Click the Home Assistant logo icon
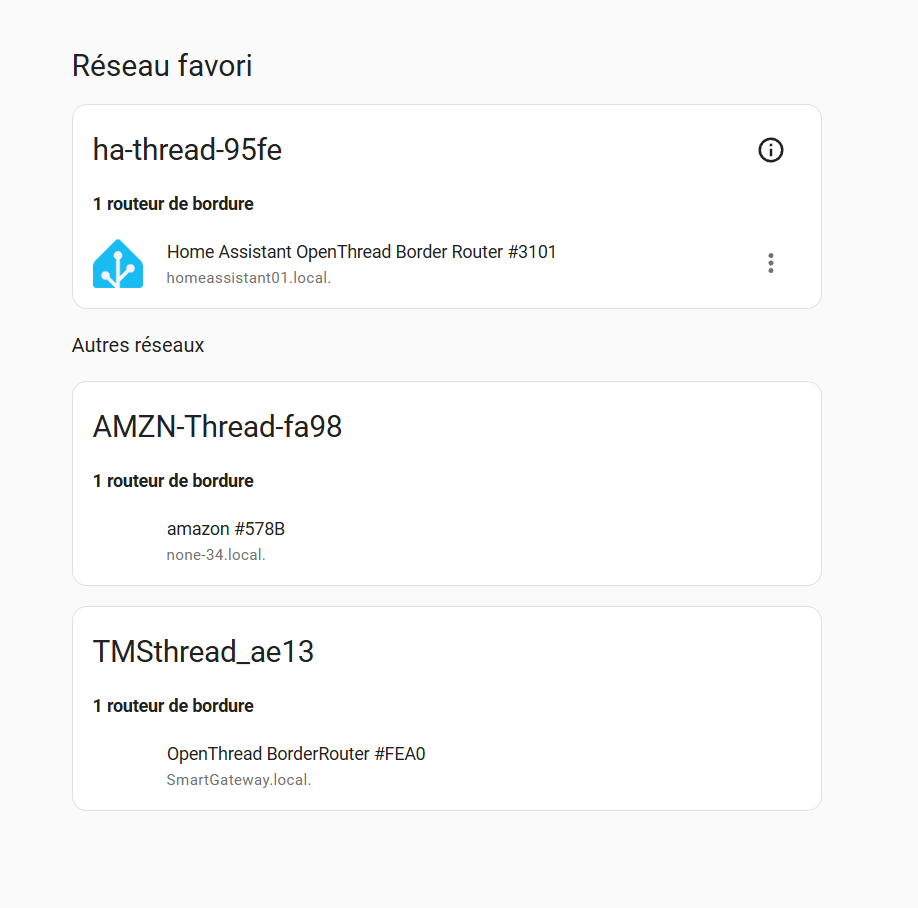The width and height of the screenshot is (918, 908). click(x=118, y=264)
